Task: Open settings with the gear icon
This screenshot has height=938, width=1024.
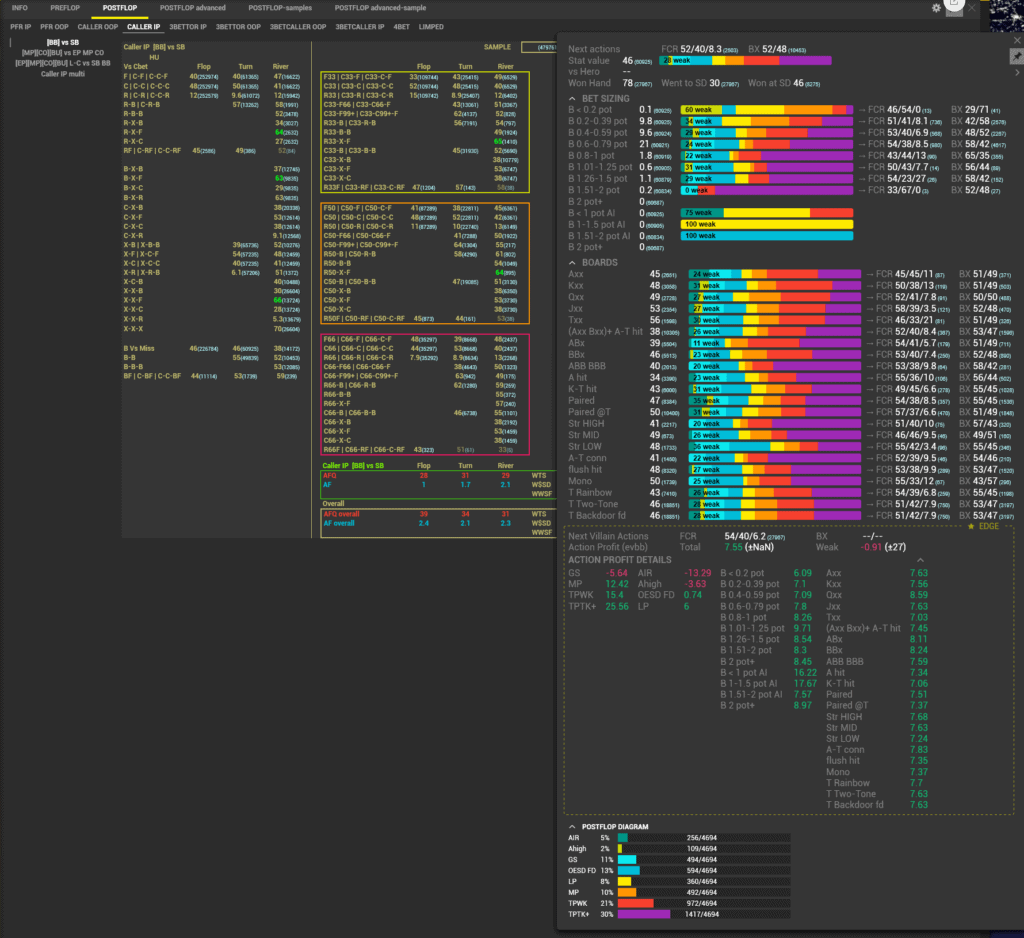Action: (936, 8)
